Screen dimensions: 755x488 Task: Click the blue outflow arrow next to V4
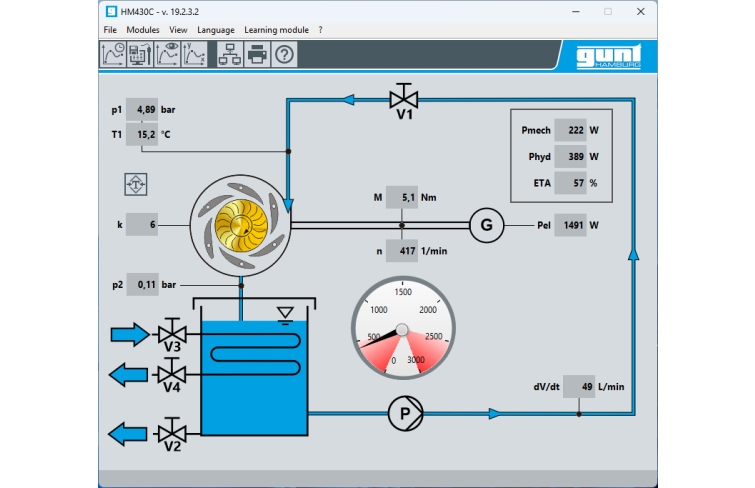pos(128,374)
